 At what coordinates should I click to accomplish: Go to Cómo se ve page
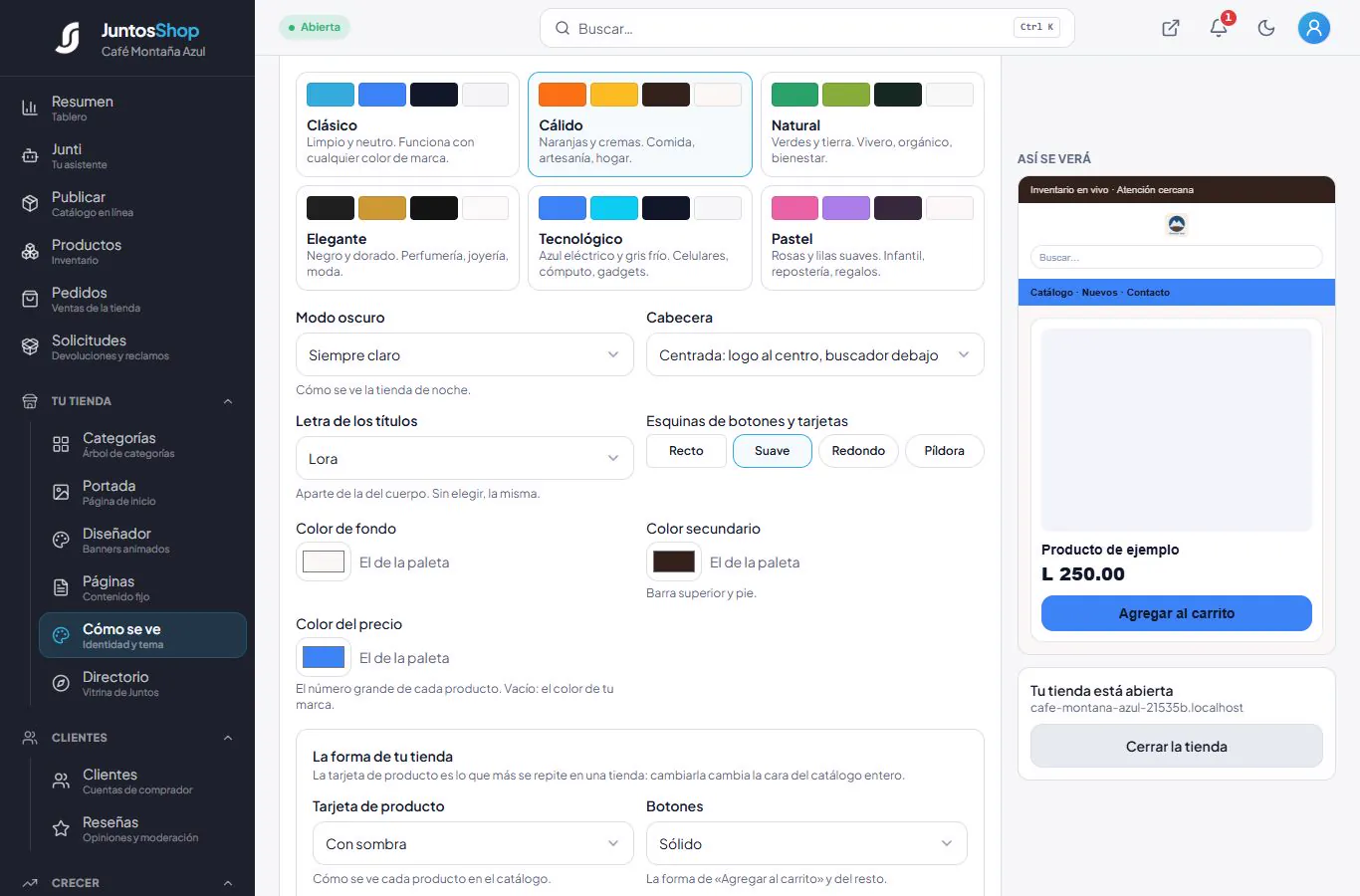(142, 635)
